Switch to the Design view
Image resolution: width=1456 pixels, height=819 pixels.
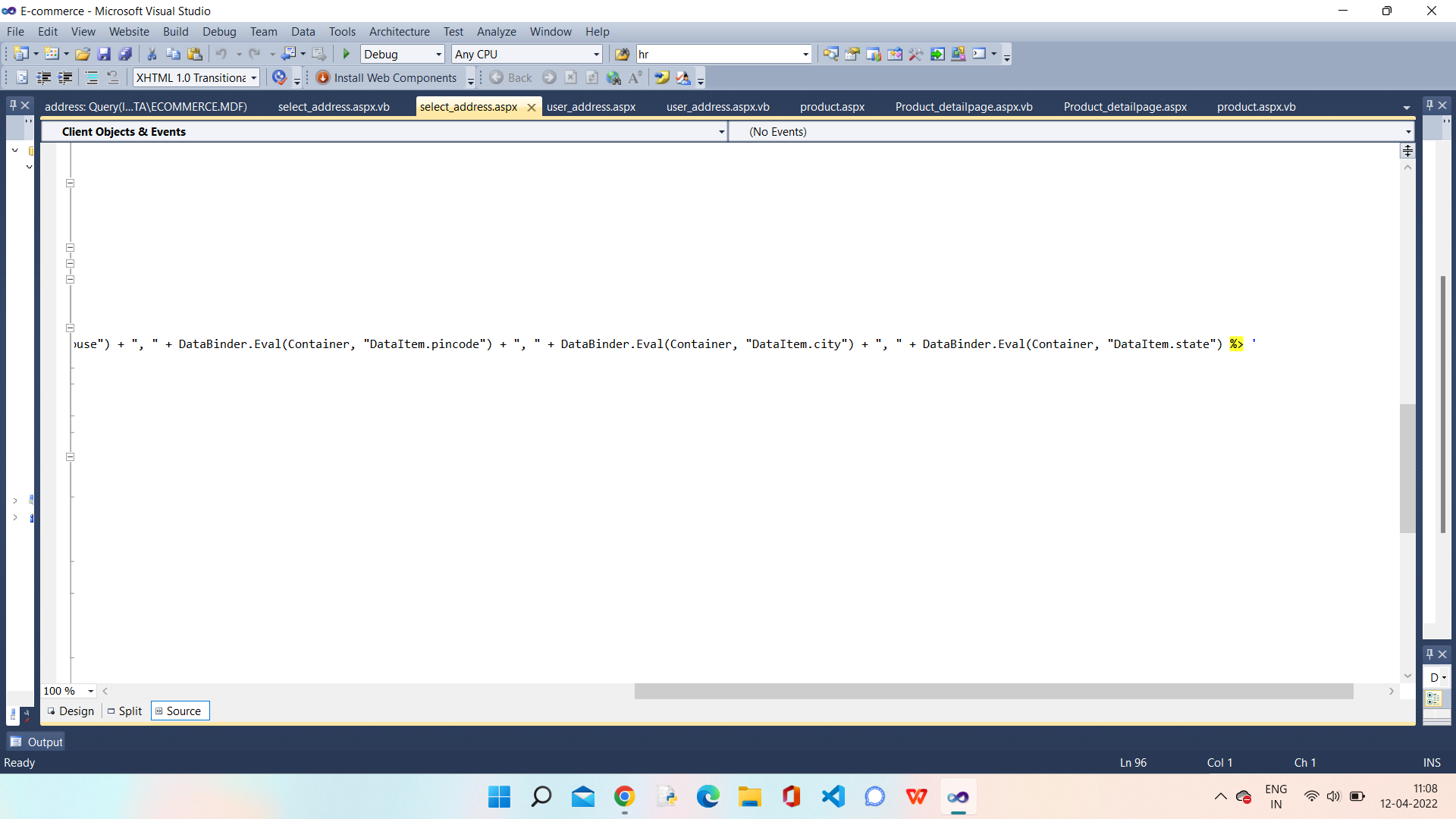tap(71, 711)
